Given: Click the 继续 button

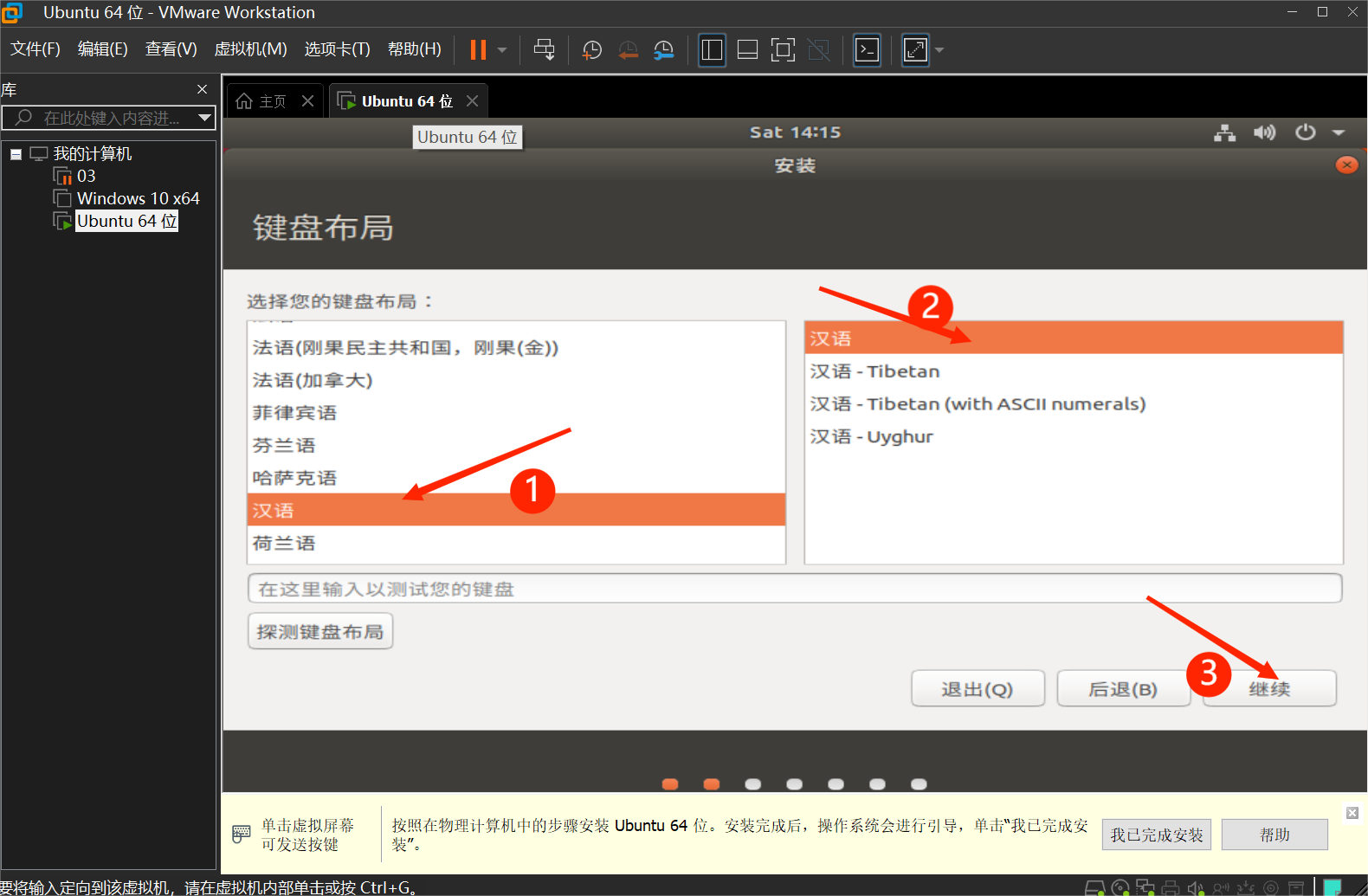Looking at the screenshot, I should [x=1269, y=689].
